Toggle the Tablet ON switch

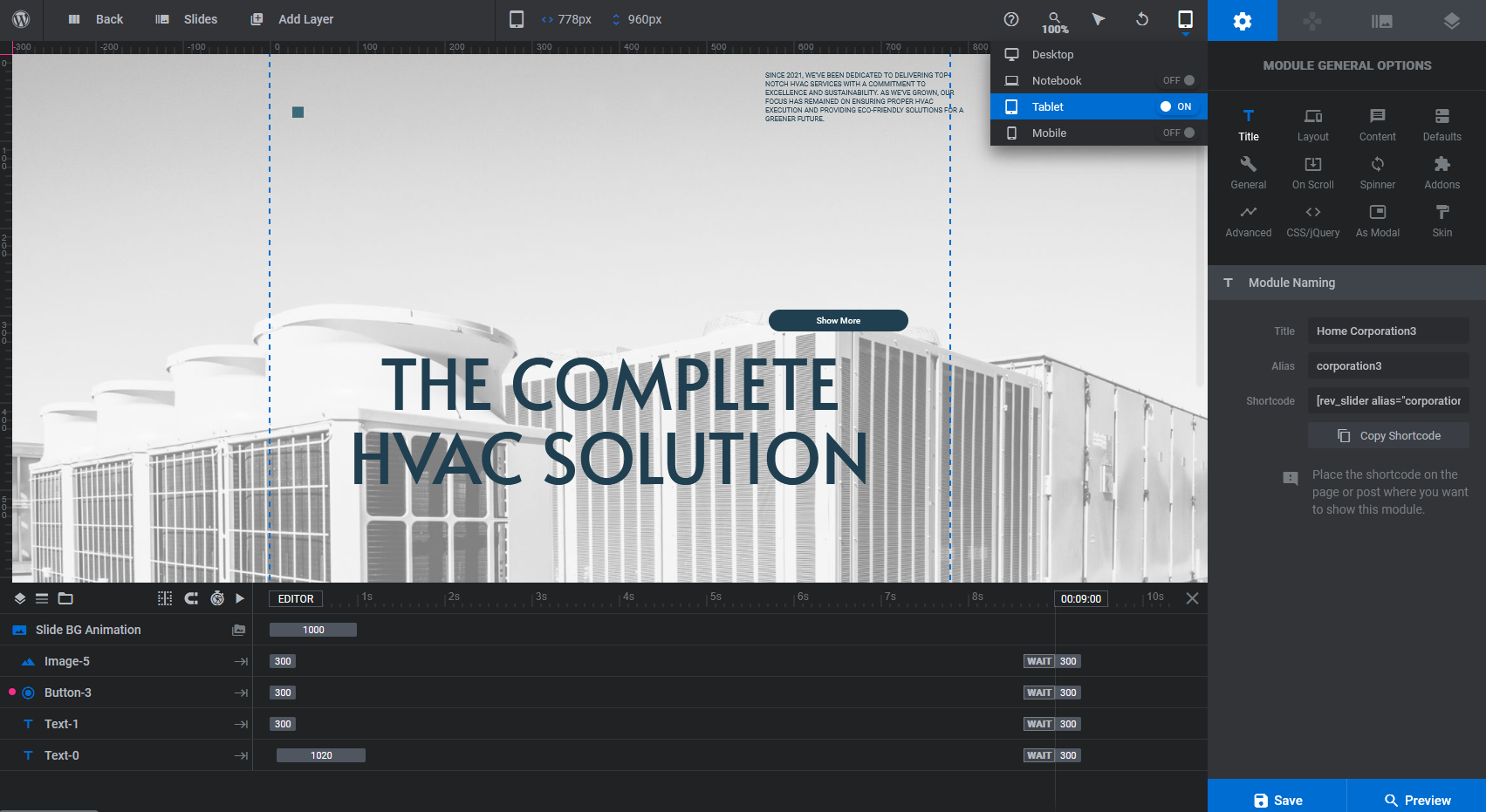(1176, 106)
